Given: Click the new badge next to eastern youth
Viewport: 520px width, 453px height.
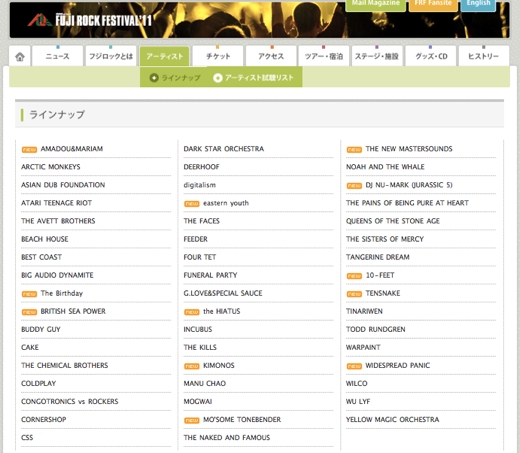Looking at the screenshot, I should 192,204.
